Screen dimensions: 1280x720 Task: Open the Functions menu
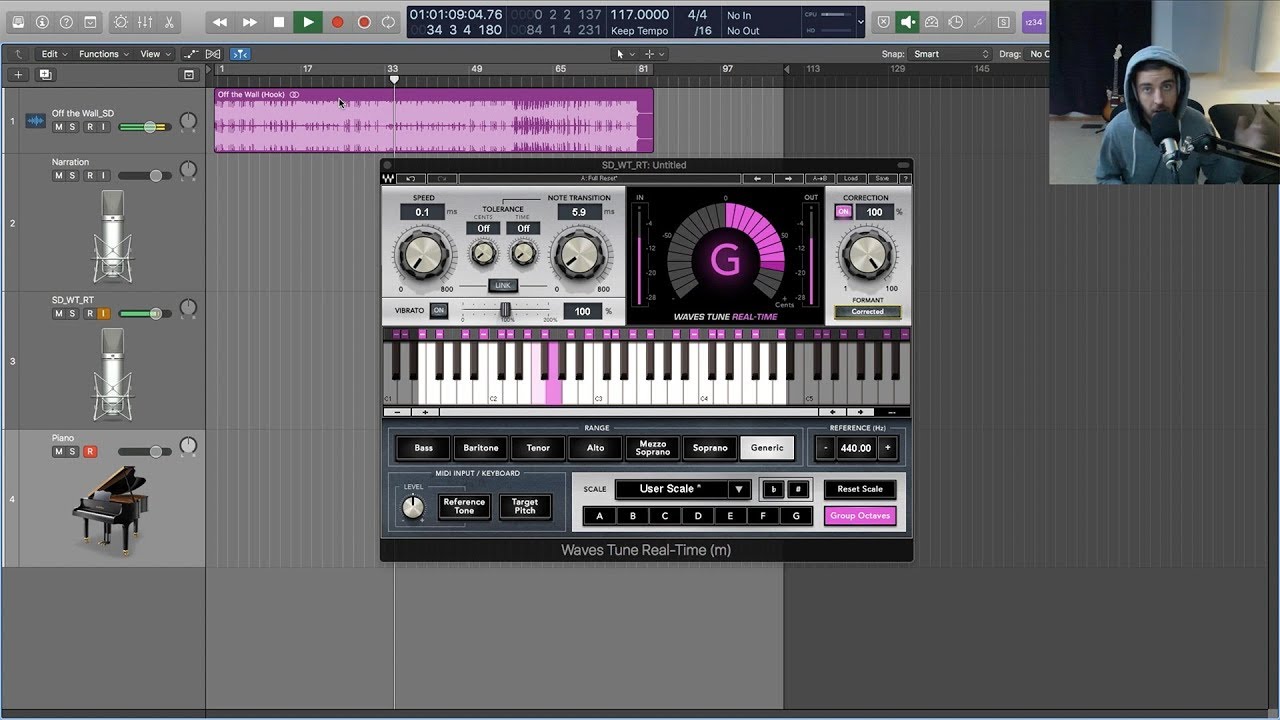(x=103, y=54)
